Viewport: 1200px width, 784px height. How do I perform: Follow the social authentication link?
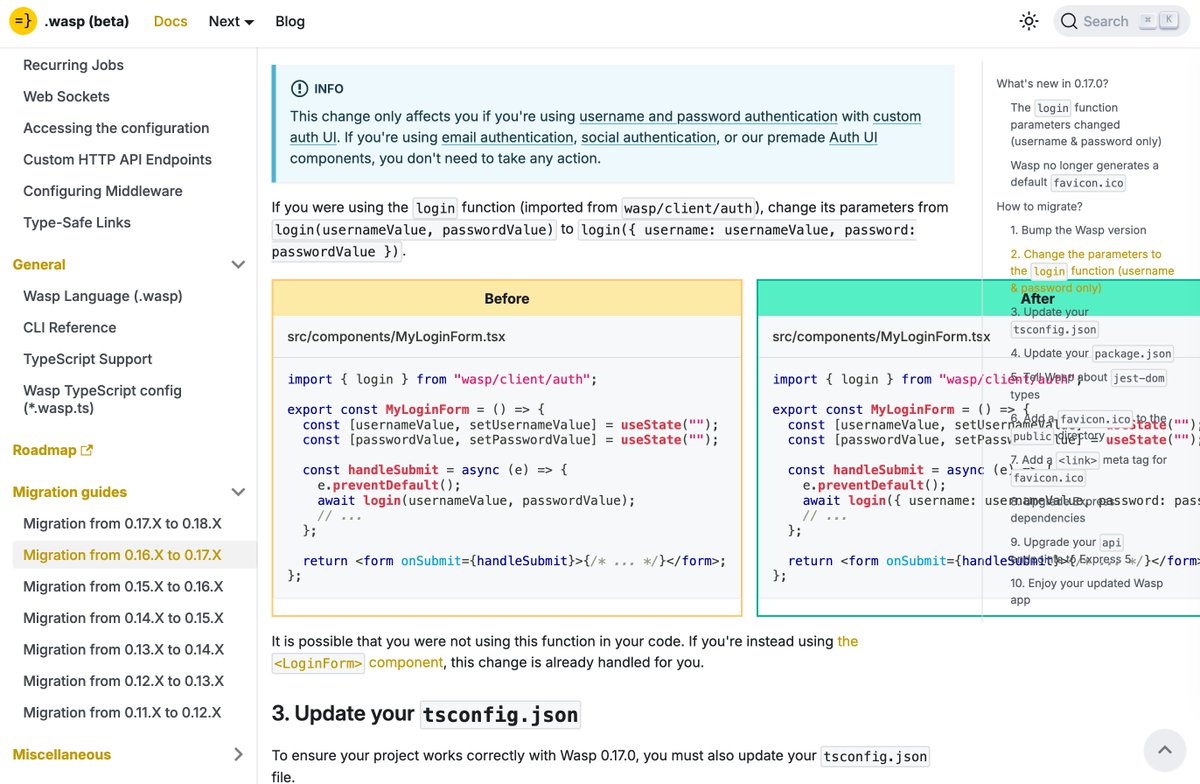(648, 137)
